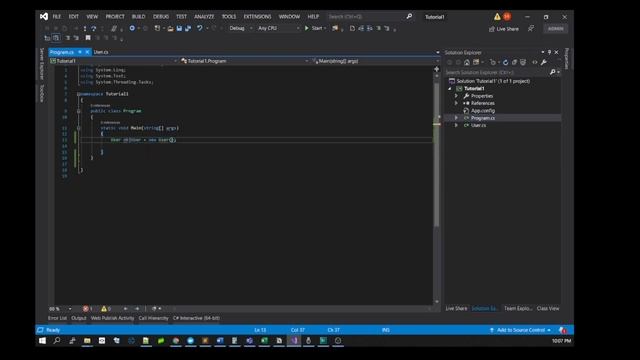Close the Solution Explorer panel

pyautogui.click(x=556, y=52)
